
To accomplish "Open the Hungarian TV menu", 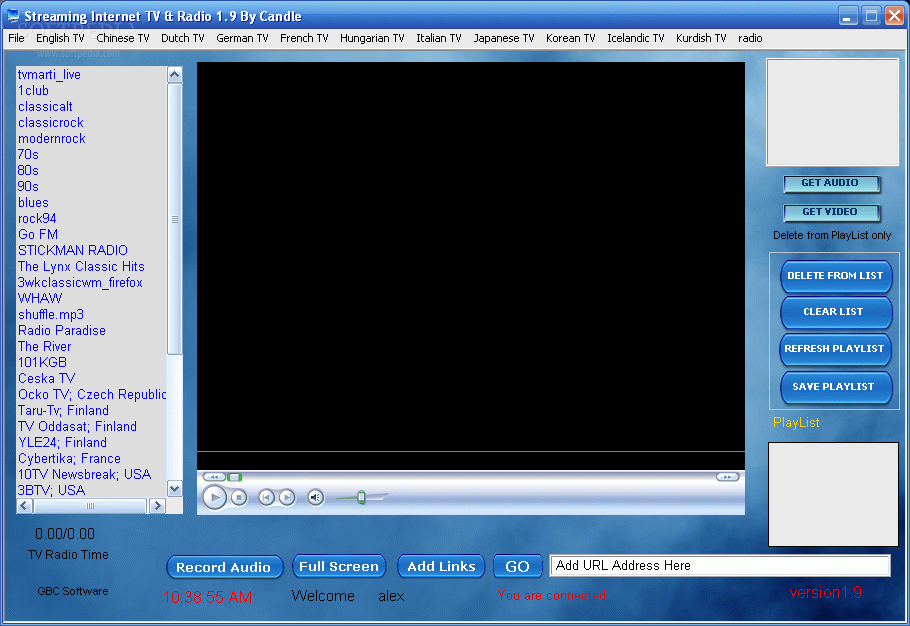I will [372, 38].
